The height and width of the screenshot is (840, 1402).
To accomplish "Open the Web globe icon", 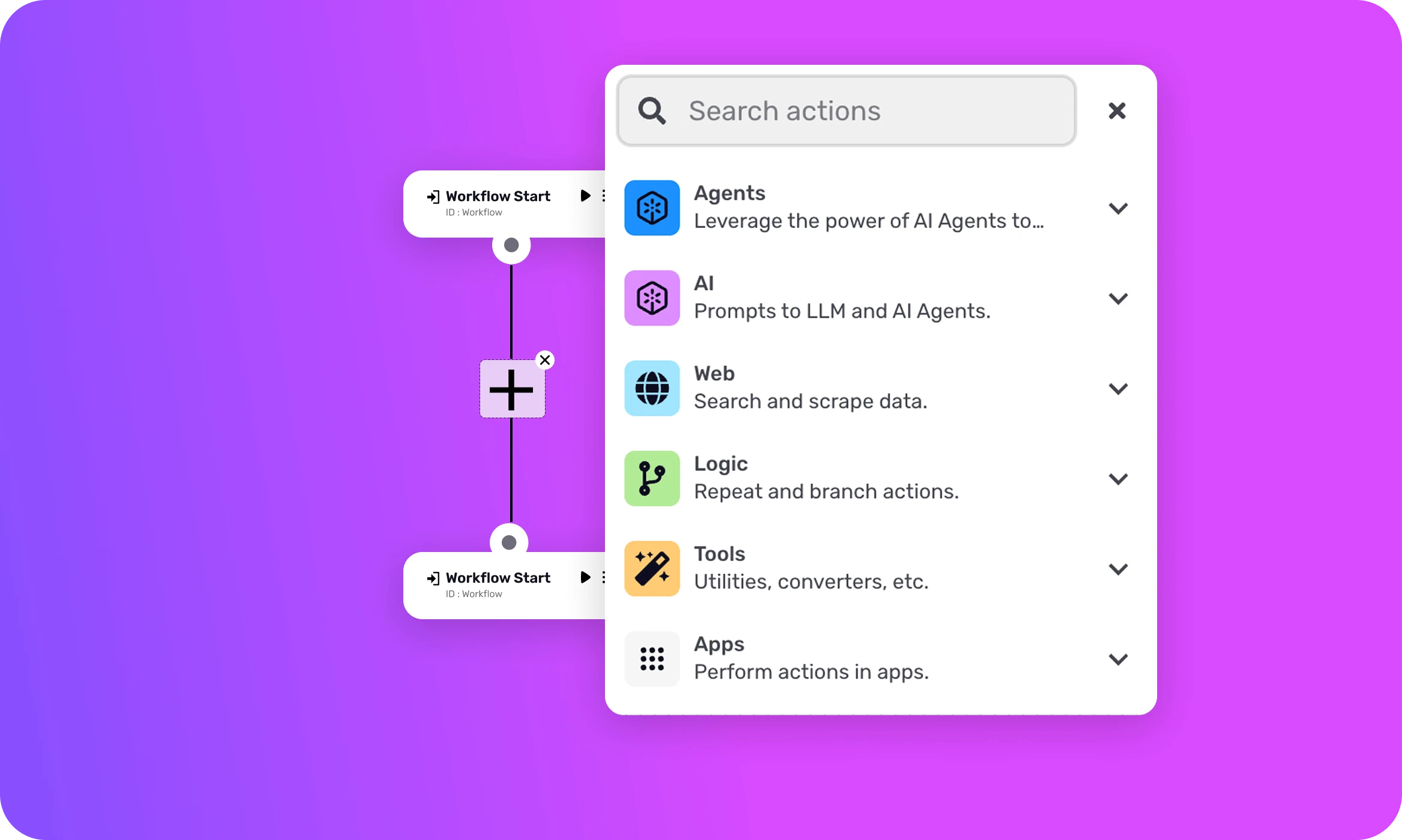I will [x=652, y=388].
